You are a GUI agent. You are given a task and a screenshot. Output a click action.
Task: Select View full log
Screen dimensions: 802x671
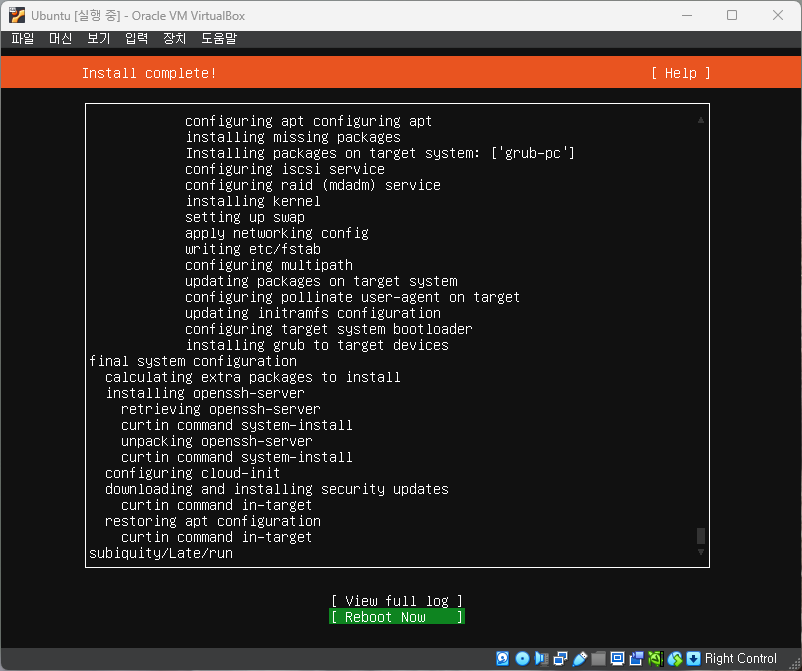tap(396, 601)
